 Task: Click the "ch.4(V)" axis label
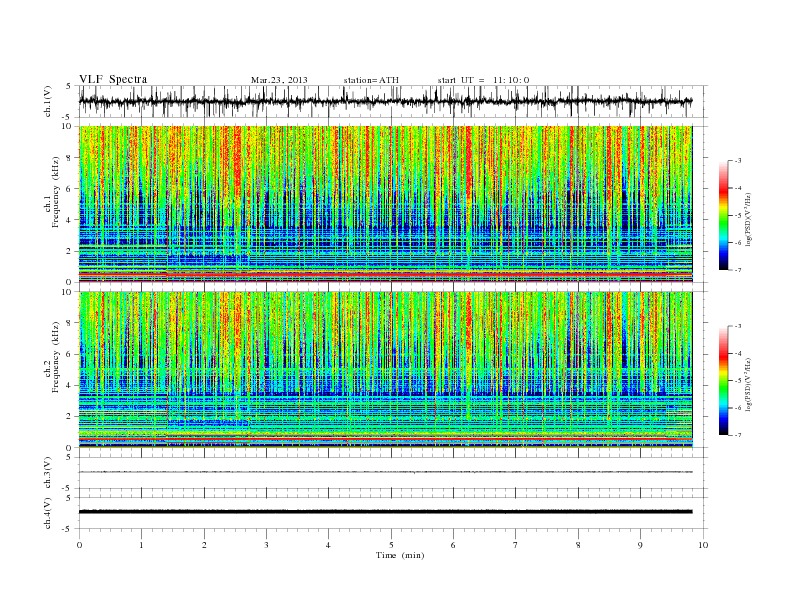pyautogui.click(x=48, y=513)
